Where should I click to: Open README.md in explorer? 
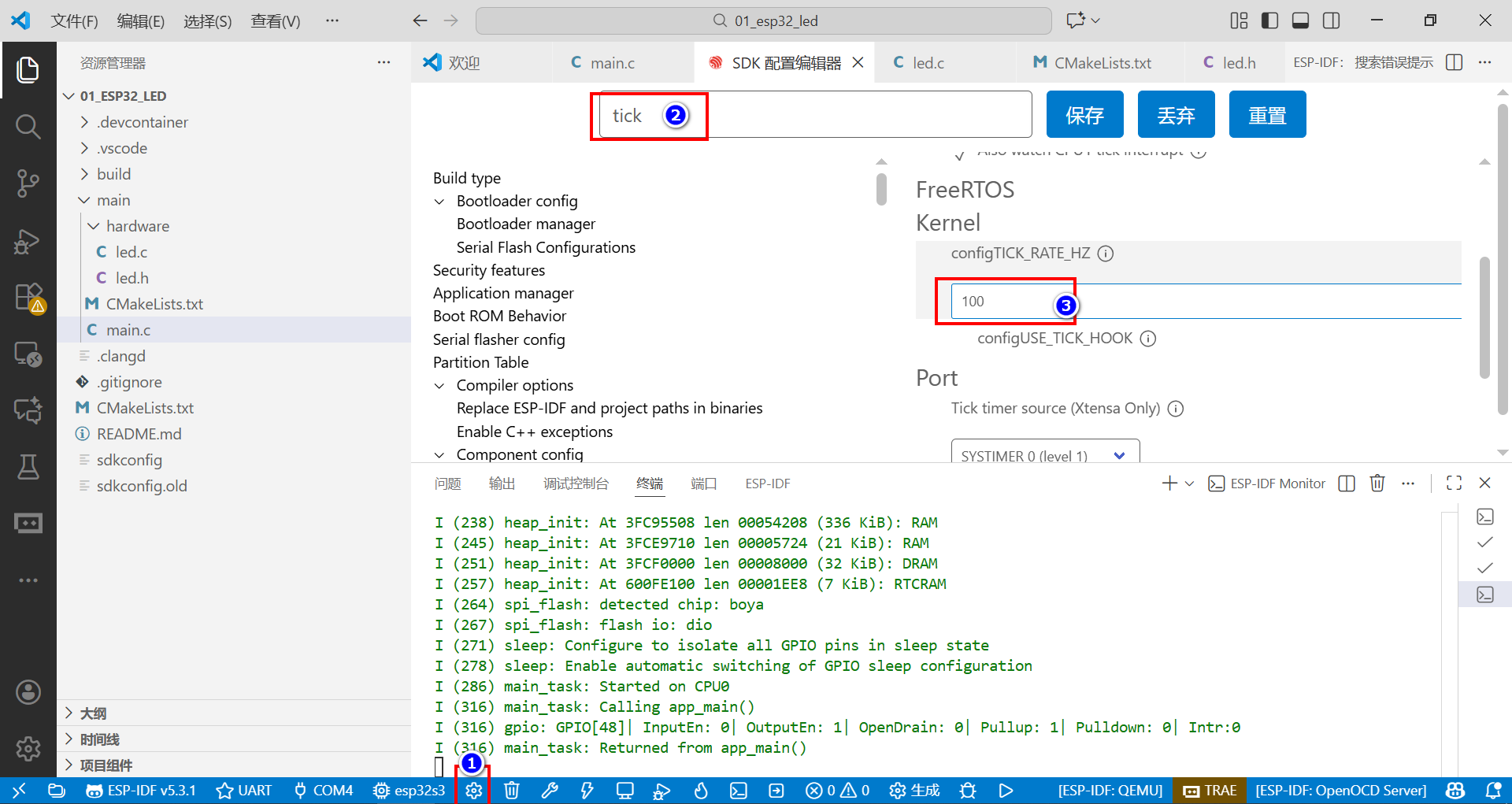(x=139, y=434)
